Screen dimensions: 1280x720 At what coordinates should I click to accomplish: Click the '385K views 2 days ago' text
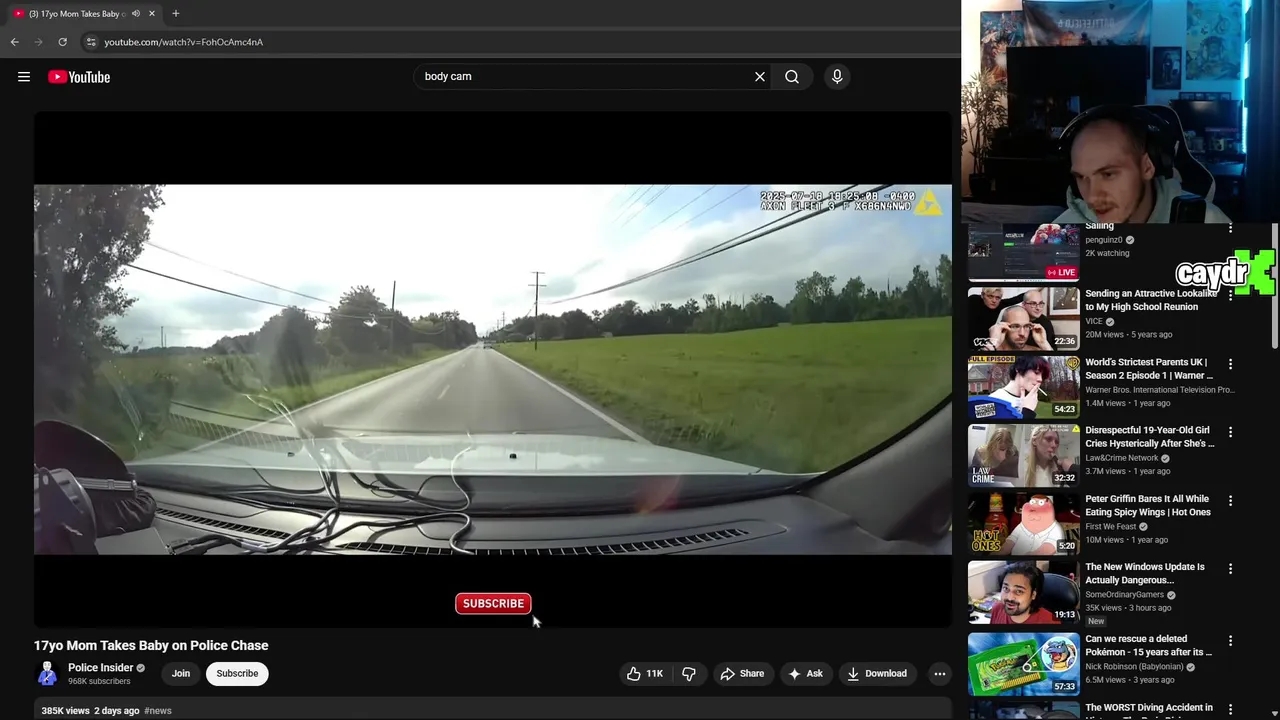click(x=90, y=711)
